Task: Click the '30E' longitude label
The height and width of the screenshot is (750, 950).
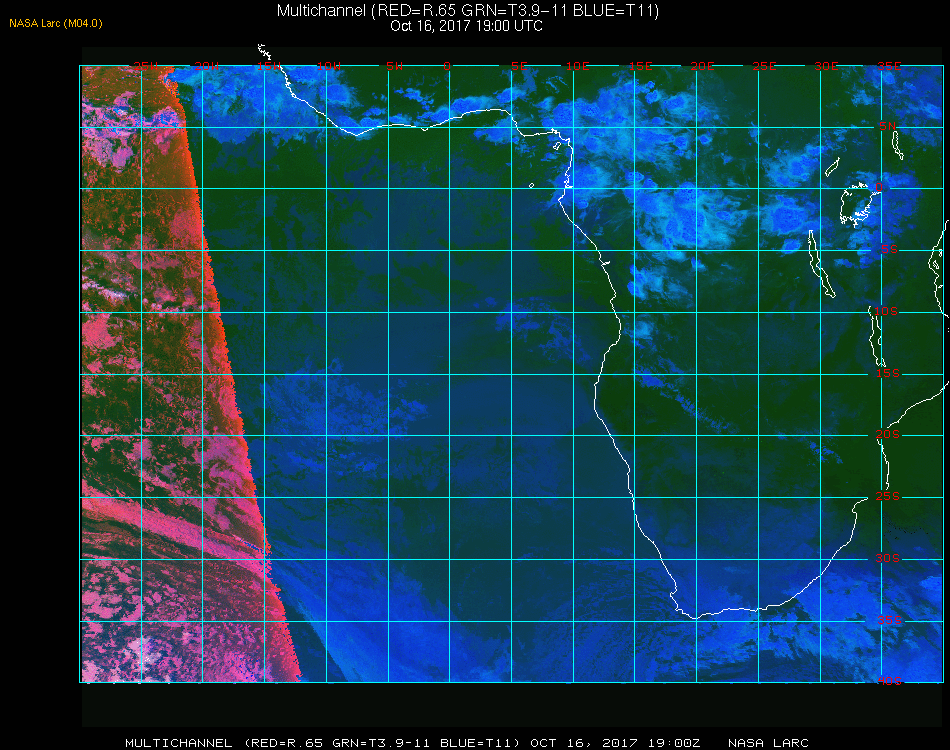Action: [826, 65]
